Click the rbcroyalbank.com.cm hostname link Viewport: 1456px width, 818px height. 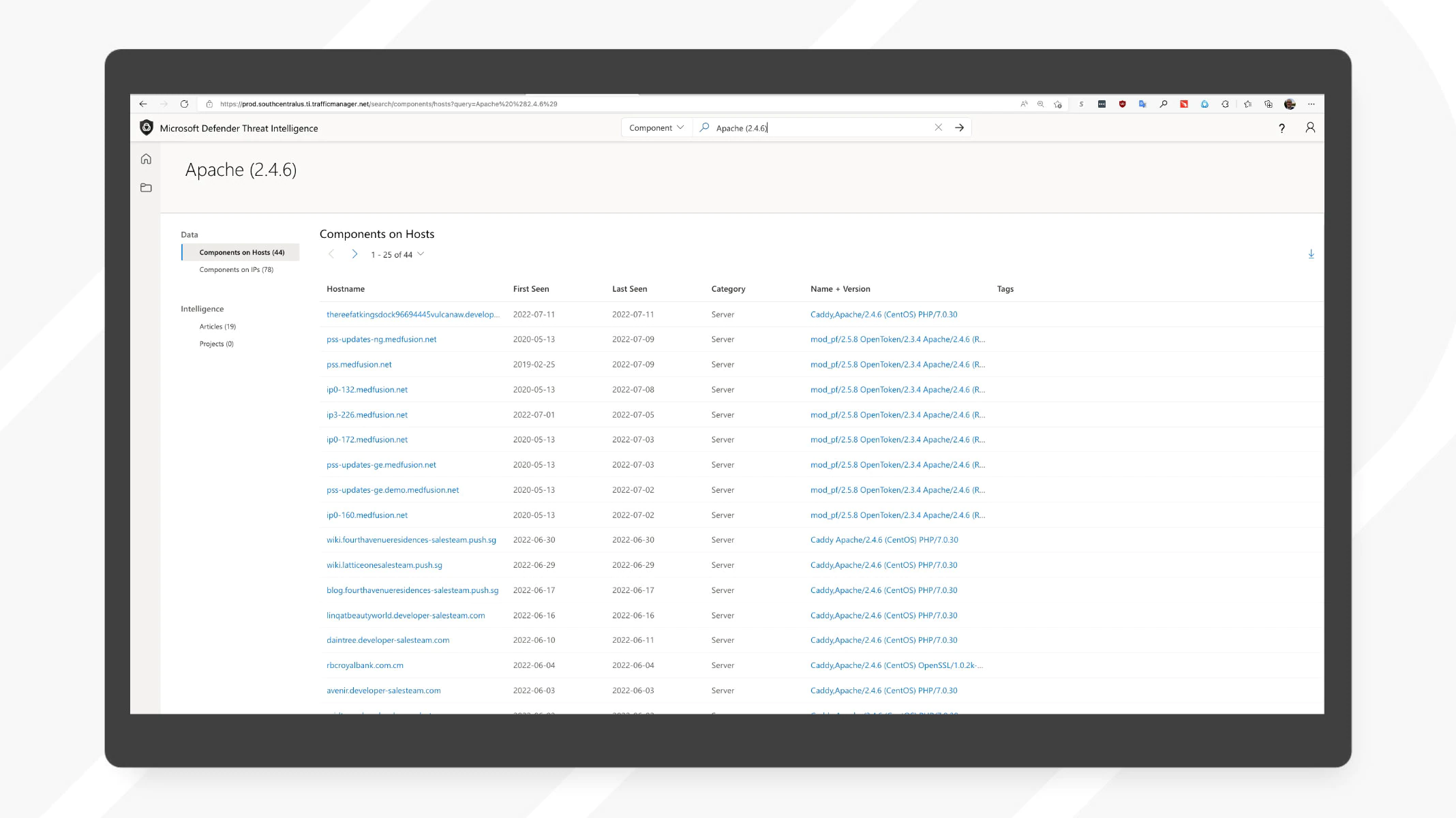(x=365, y=665)
